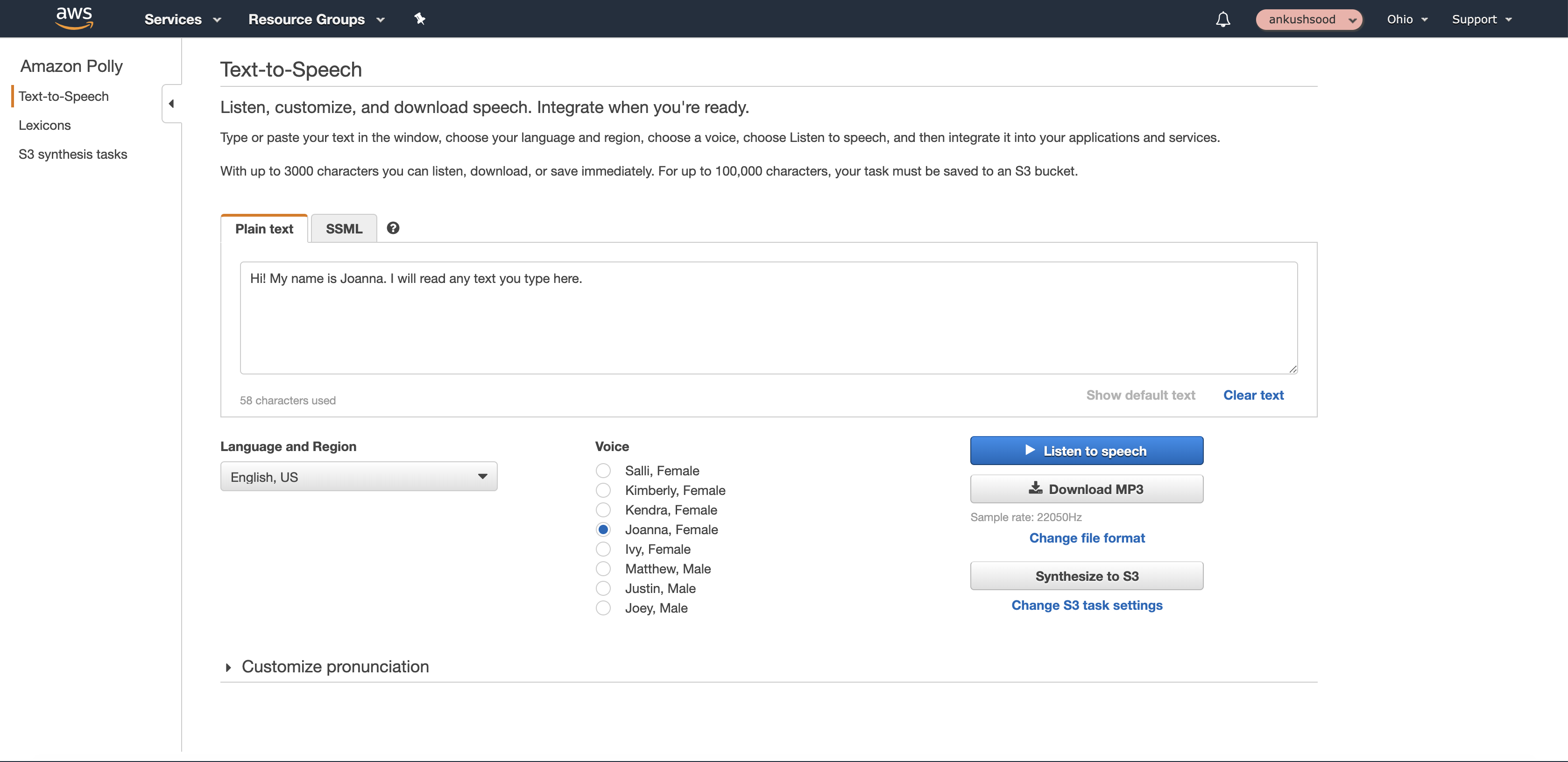Click the Clear text link
This screenshot has width=1568, height=762.
pos(1253,395)
